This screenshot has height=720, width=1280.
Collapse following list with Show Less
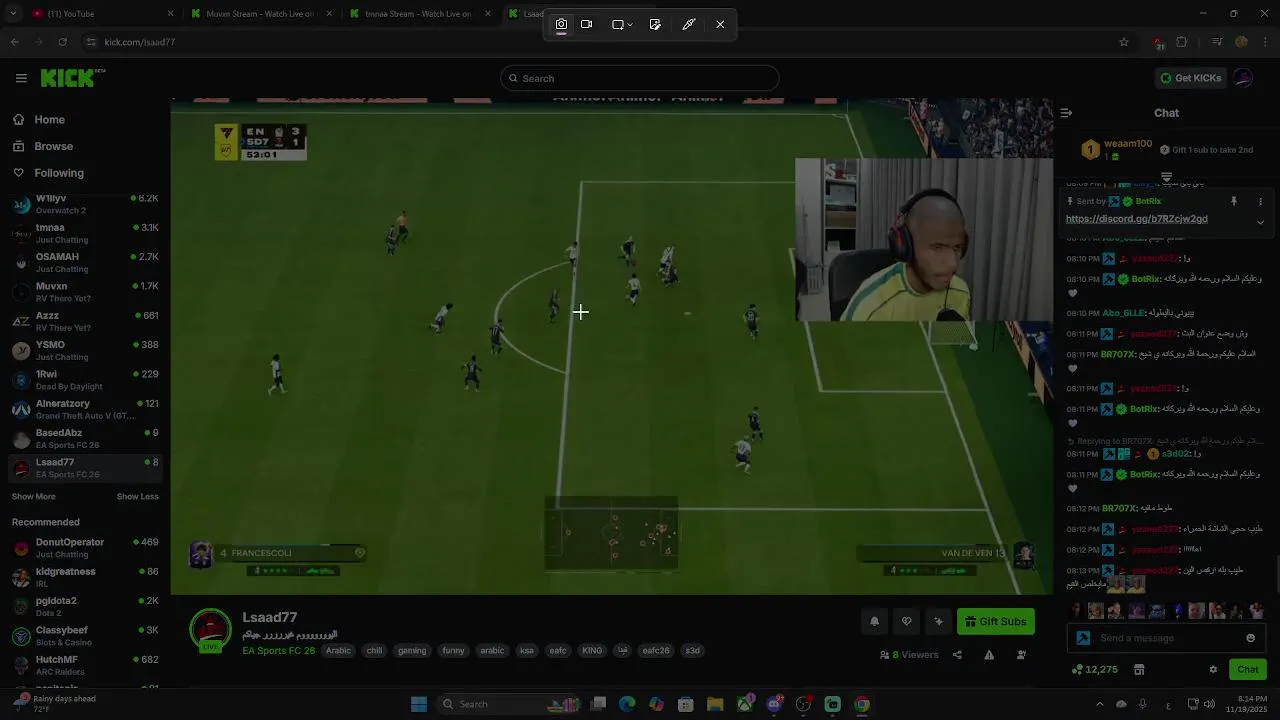click(137, 497)
